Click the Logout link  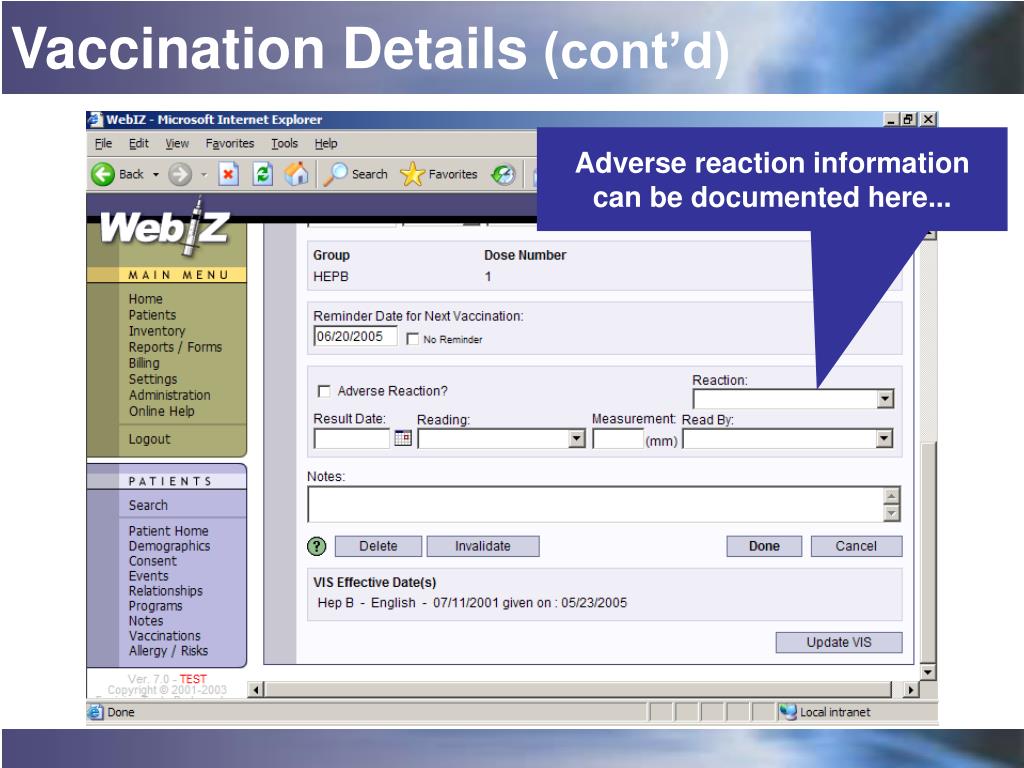click(149, 439)
